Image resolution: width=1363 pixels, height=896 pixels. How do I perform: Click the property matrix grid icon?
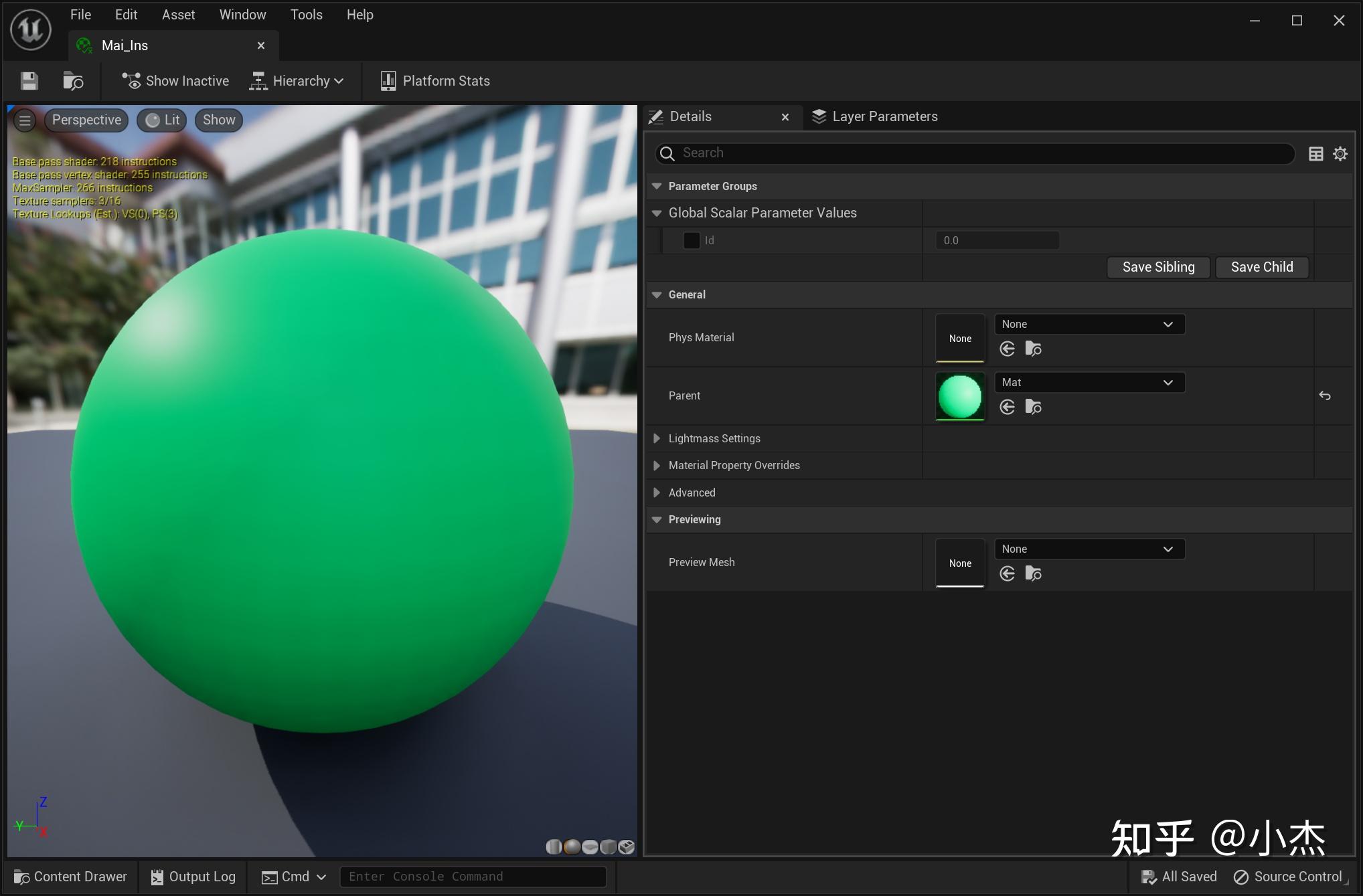click(1315, 154)
